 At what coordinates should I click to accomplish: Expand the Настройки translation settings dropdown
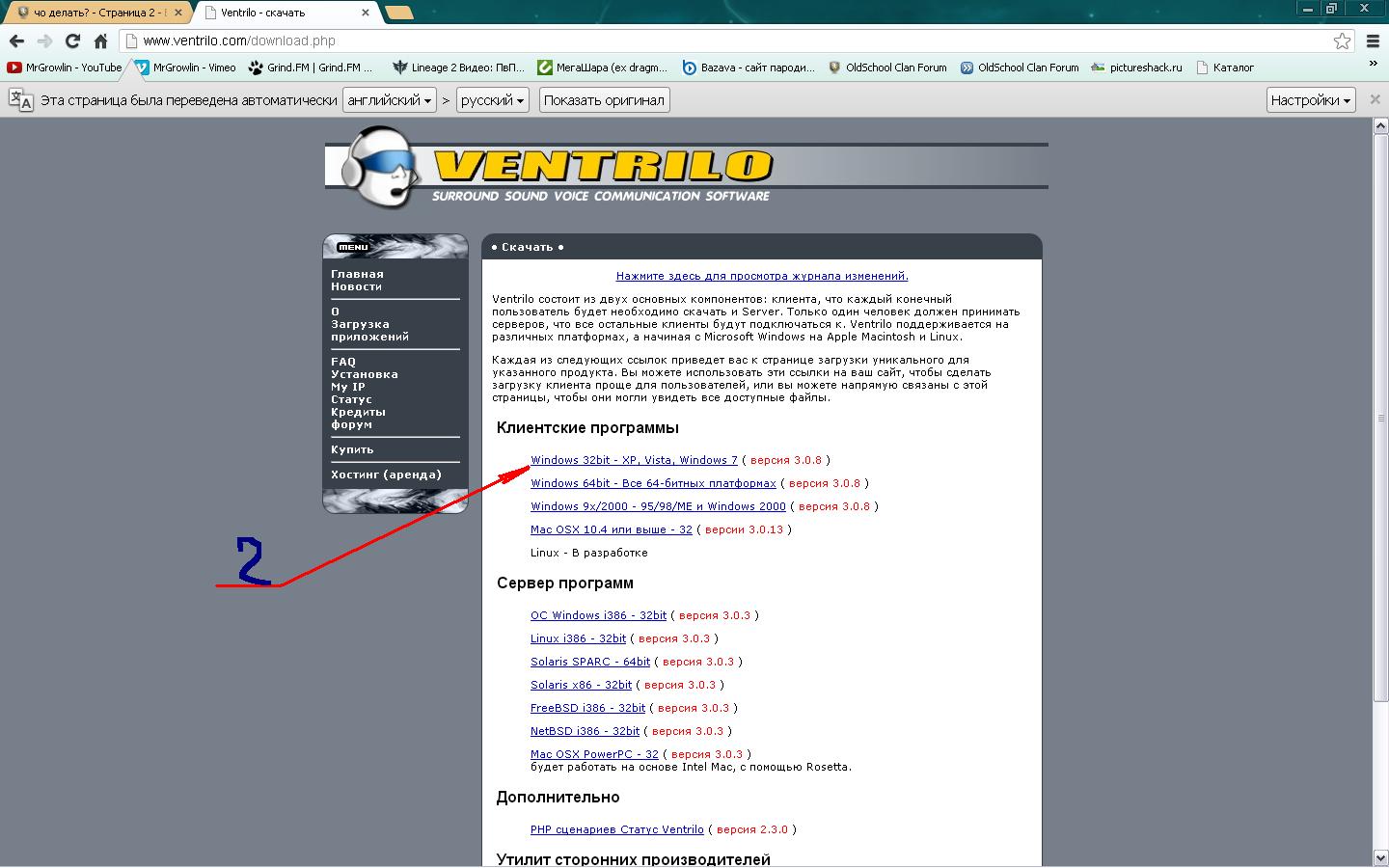(x=1311, y=100)
